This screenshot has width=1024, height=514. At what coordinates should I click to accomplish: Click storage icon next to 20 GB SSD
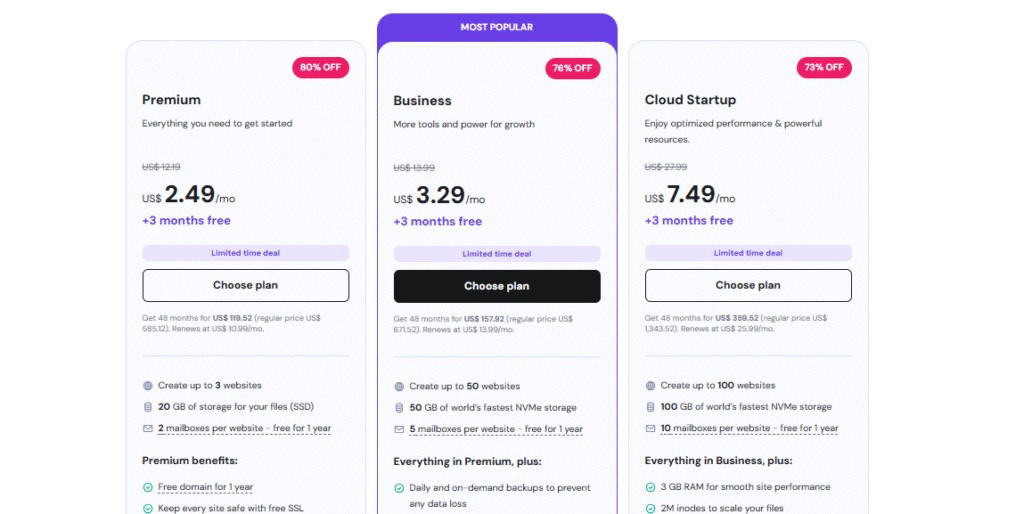coord(148,407)
